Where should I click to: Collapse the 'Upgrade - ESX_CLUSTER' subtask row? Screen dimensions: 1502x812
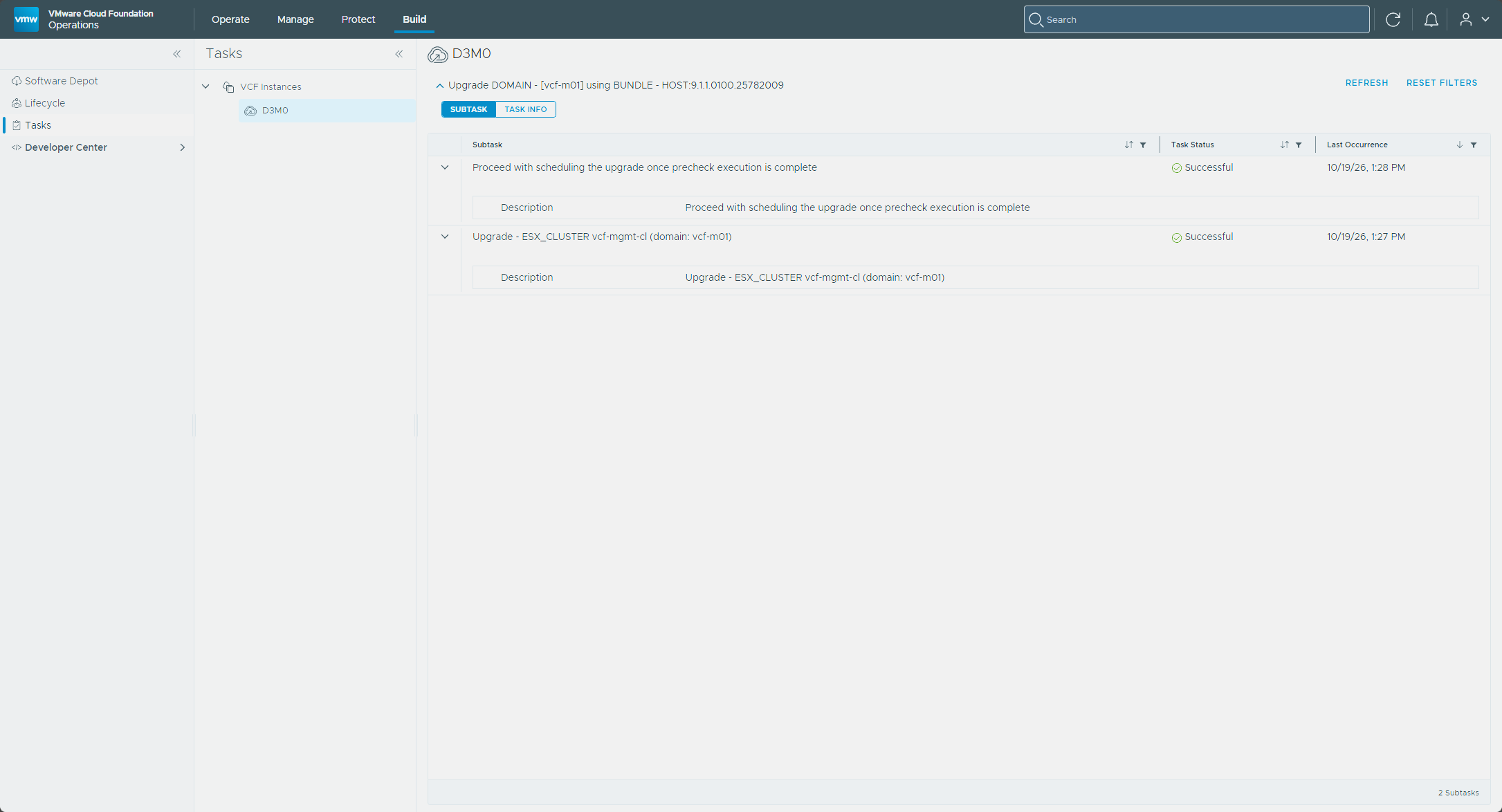pyautogui.click(x=445, y=237)
